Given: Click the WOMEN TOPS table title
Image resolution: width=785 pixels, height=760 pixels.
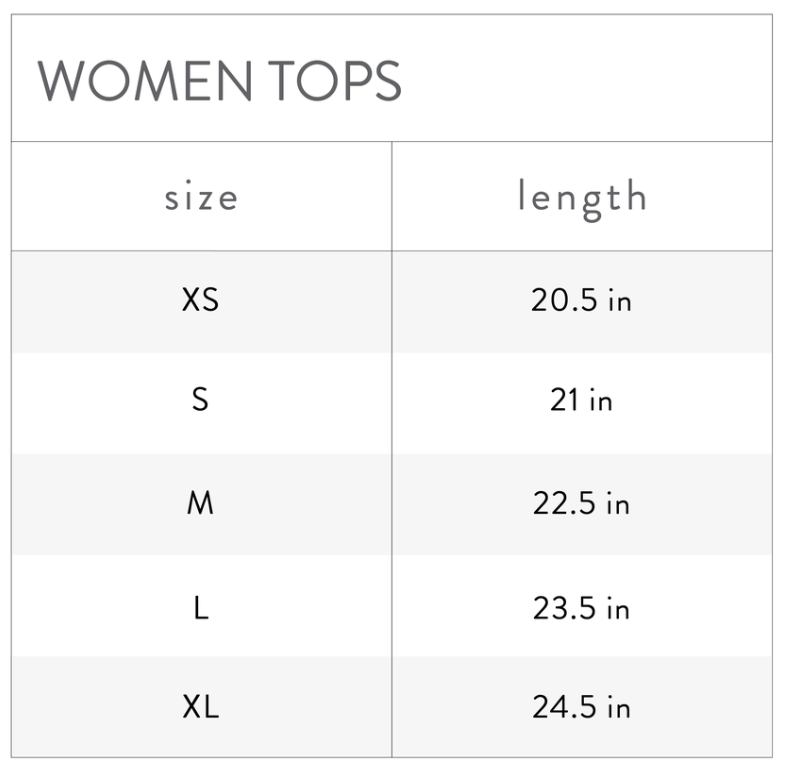Looking at the screenshot, I should 219,80.
